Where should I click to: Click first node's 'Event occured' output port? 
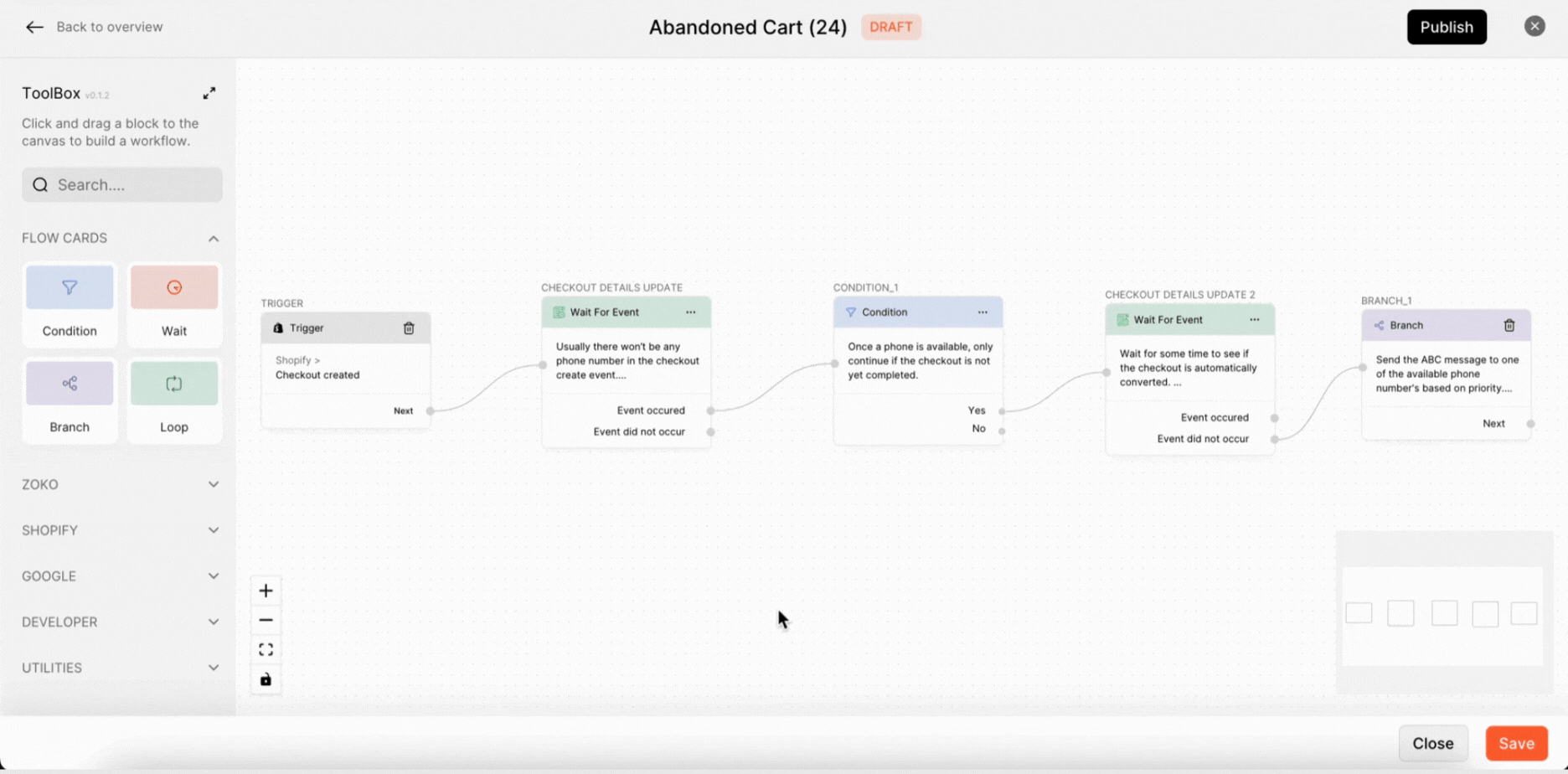710,410
